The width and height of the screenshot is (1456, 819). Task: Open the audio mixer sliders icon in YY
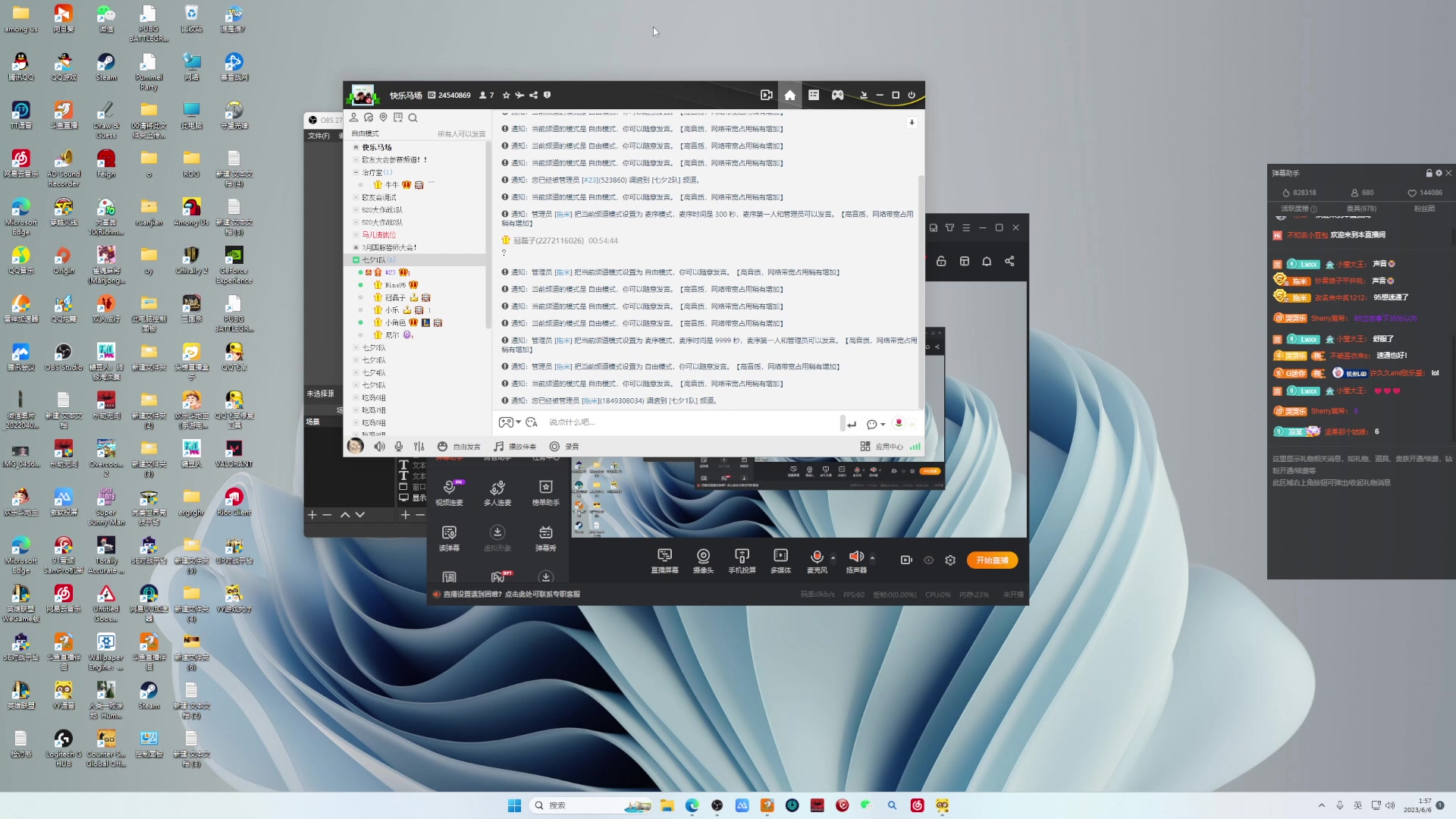419,447
